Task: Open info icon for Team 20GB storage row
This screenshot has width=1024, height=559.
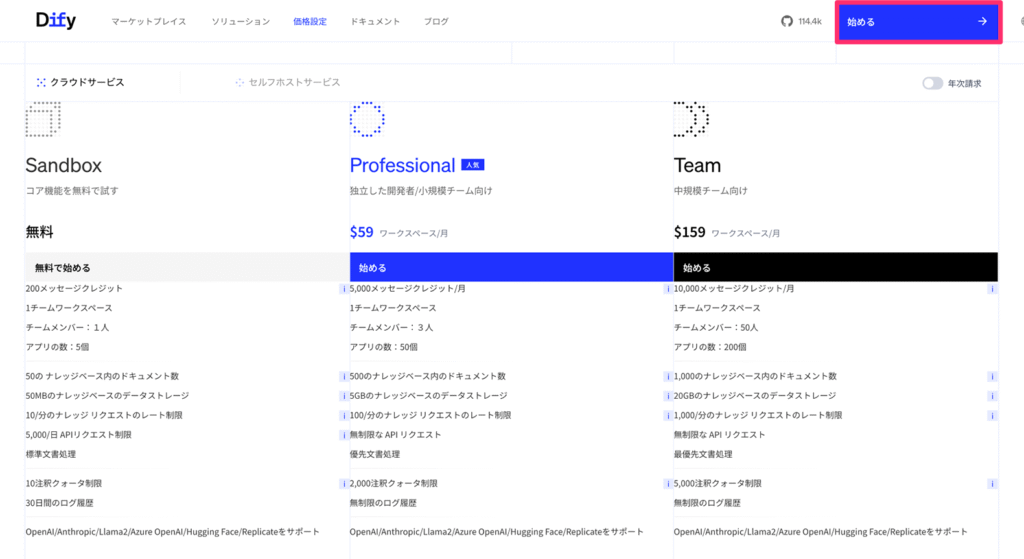Action: pyautogui.click(x=992, y=396)
